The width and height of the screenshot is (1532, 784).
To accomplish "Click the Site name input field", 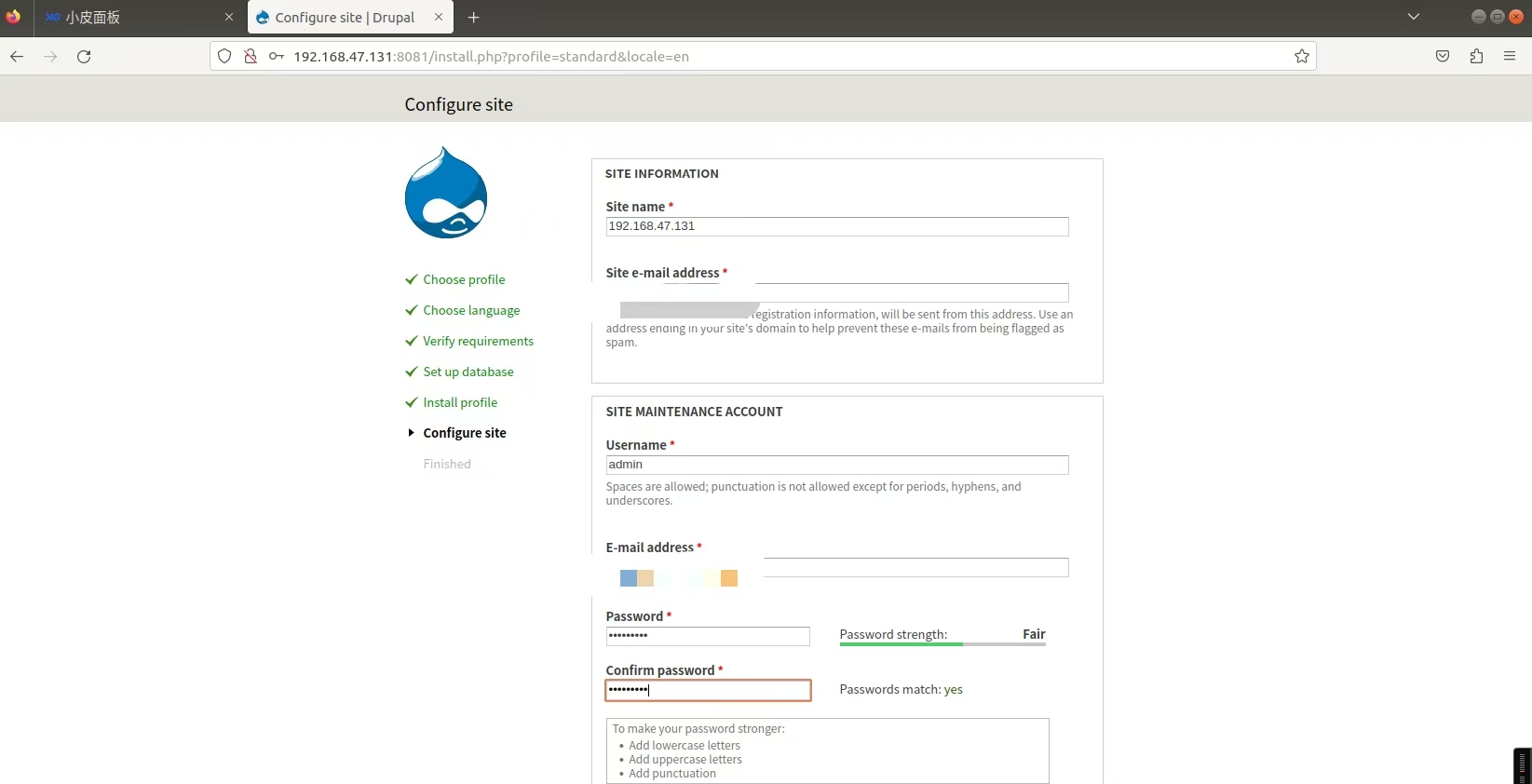I will coord(836,226).
